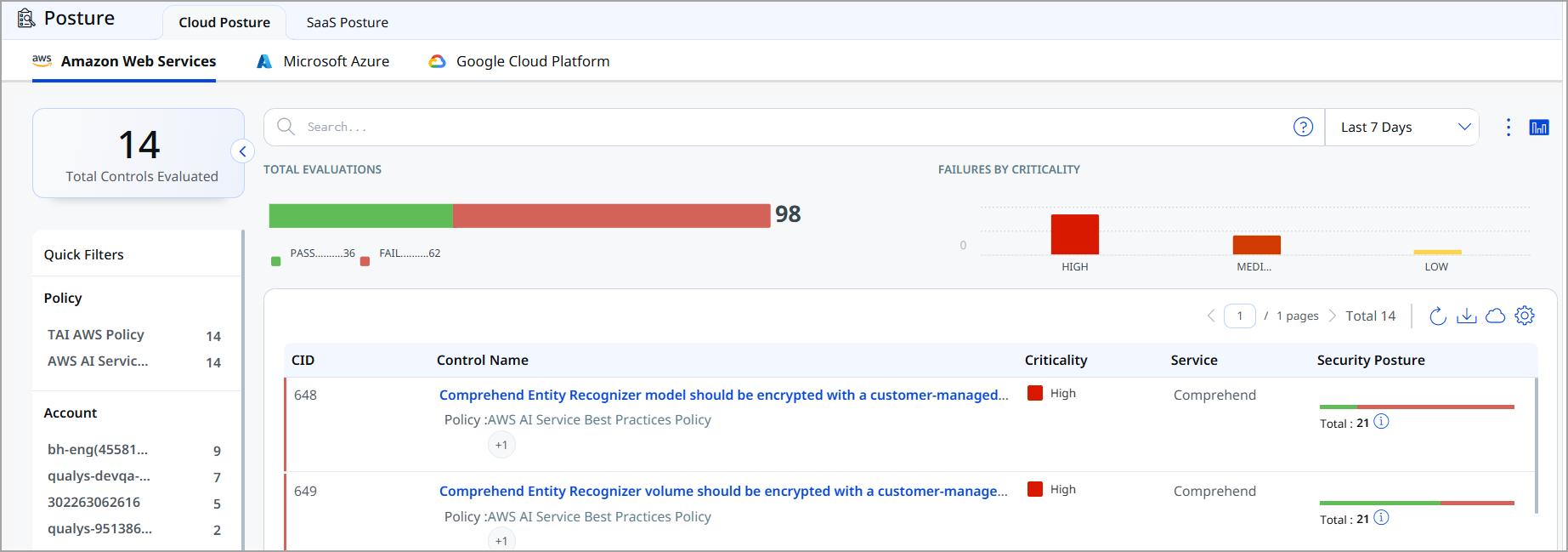Go to the next page arrow
Image resolution: width=1568 pixels, height=552 pixels.
(x=1332, y=316)
